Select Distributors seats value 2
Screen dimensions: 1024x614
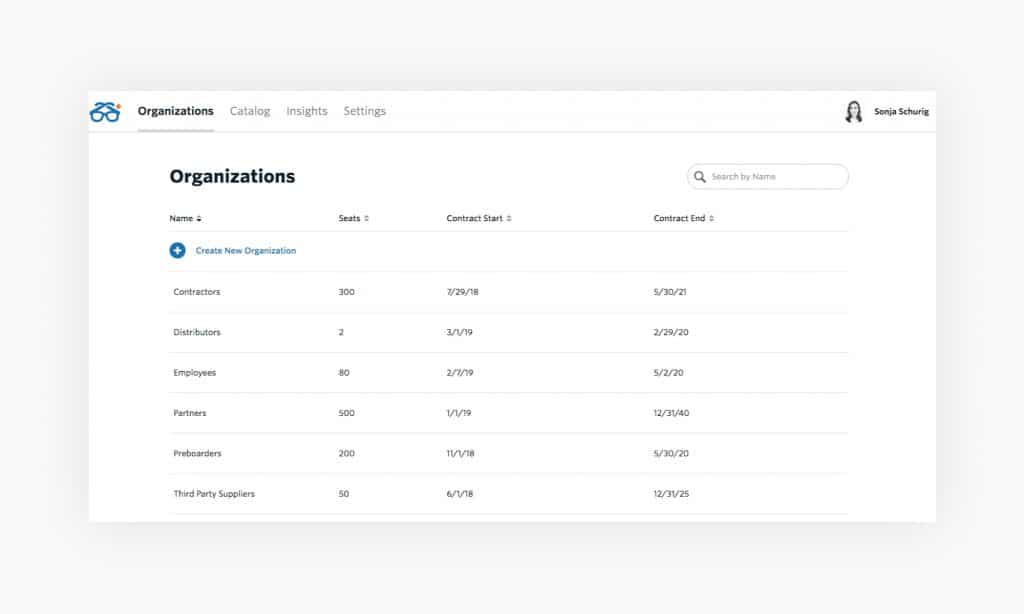341,332
